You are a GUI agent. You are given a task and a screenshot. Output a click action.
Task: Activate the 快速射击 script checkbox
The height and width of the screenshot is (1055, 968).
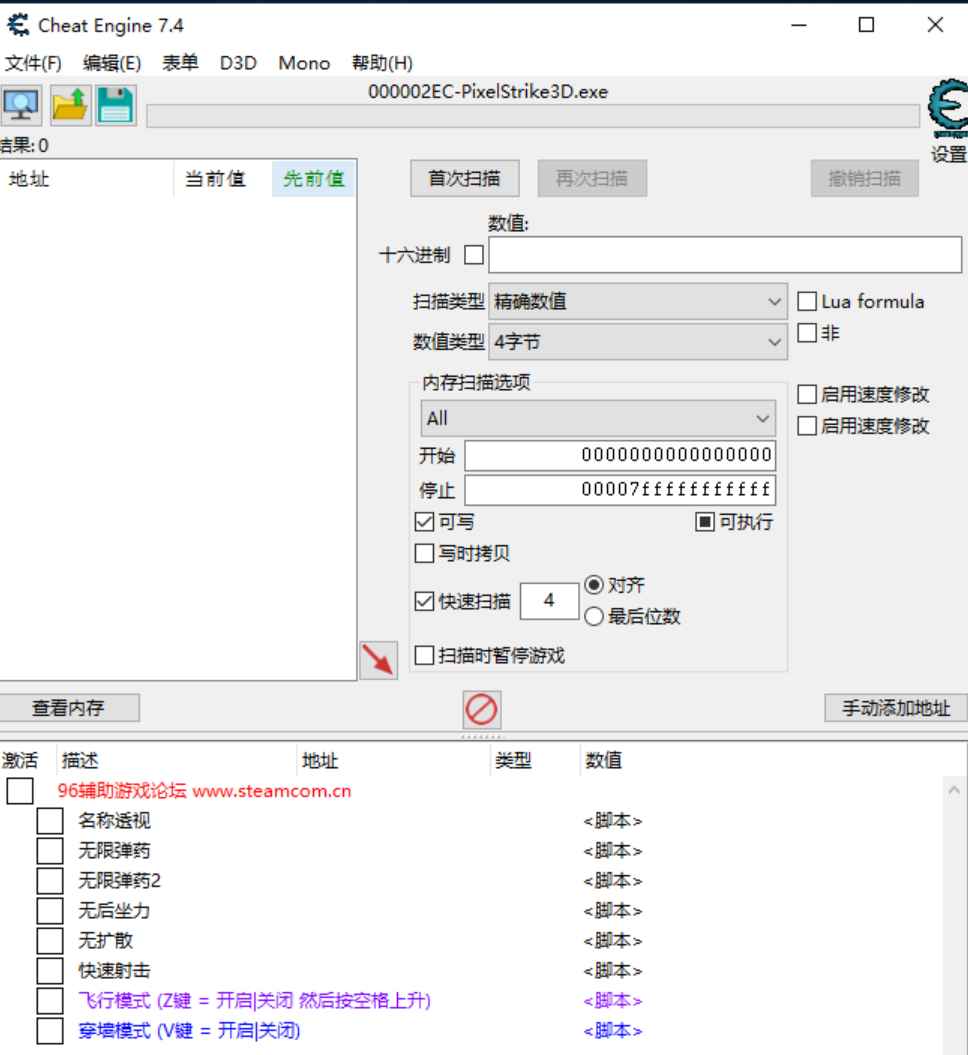pyautogui.click(x=50, y=970)
